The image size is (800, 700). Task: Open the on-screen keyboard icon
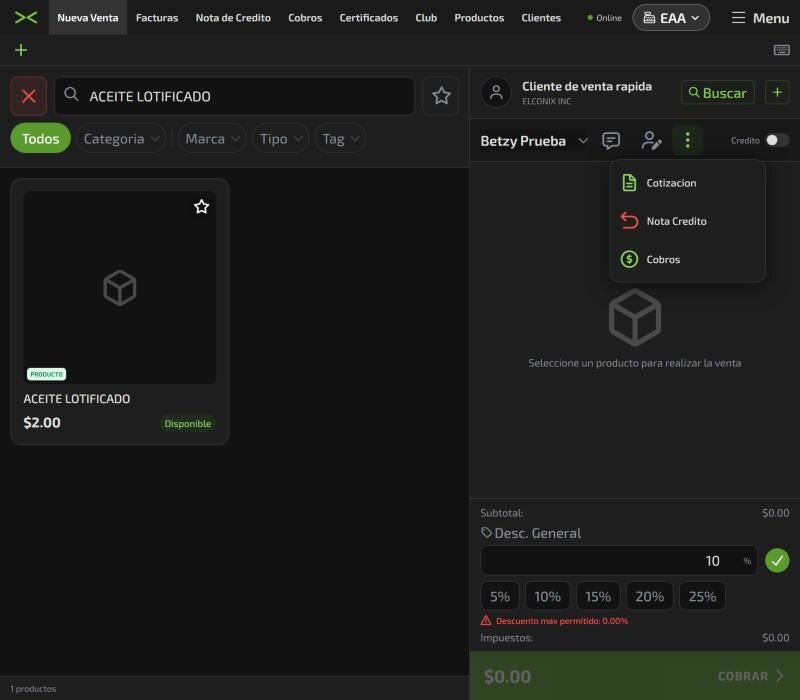point(781,50)
